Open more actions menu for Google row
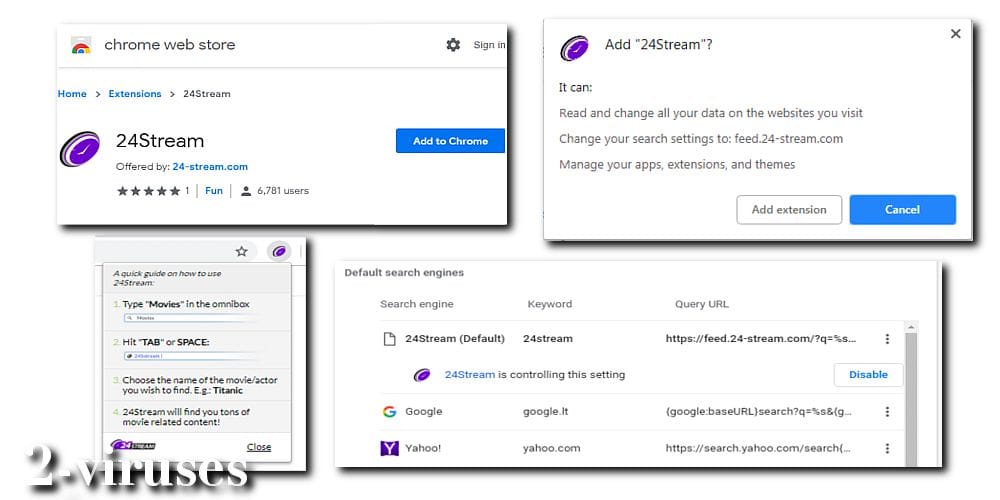1000x500 pixels. click(886, 412)
